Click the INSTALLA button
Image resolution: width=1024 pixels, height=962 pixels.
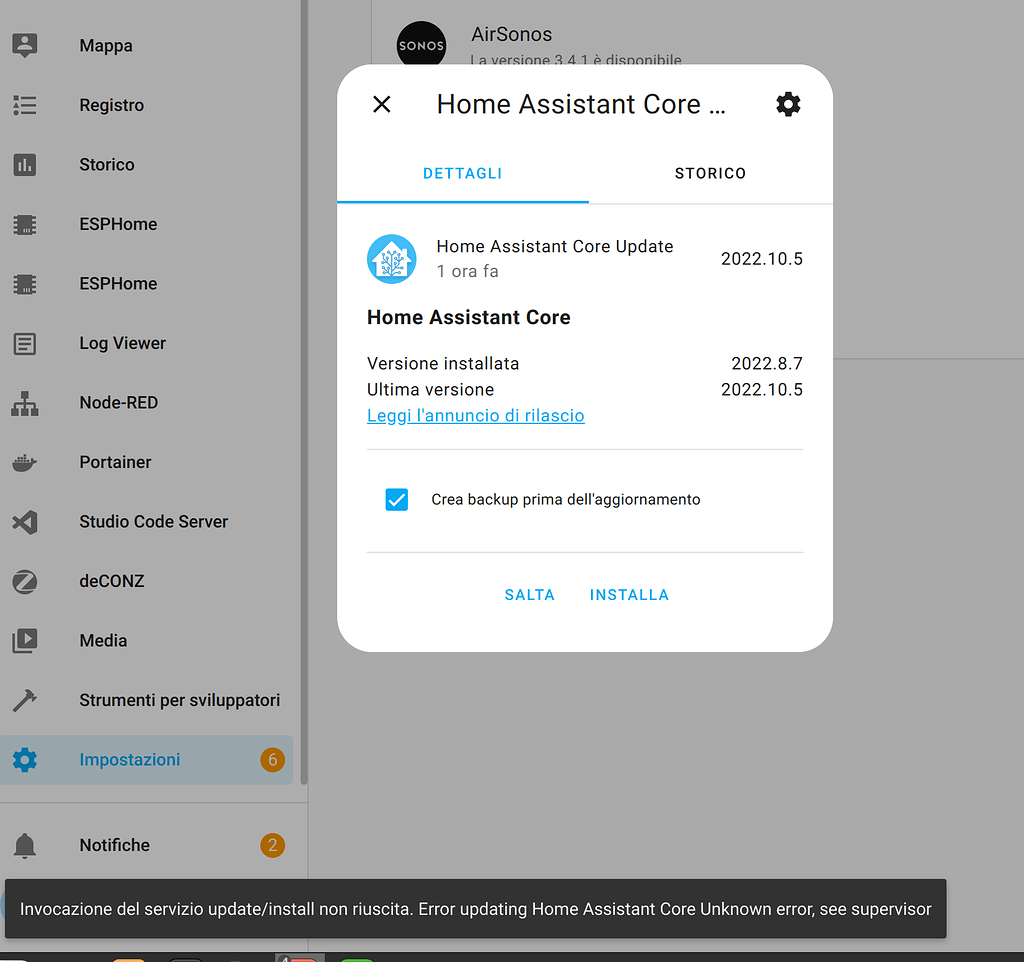pyautogui.click(x=629, y=594)
